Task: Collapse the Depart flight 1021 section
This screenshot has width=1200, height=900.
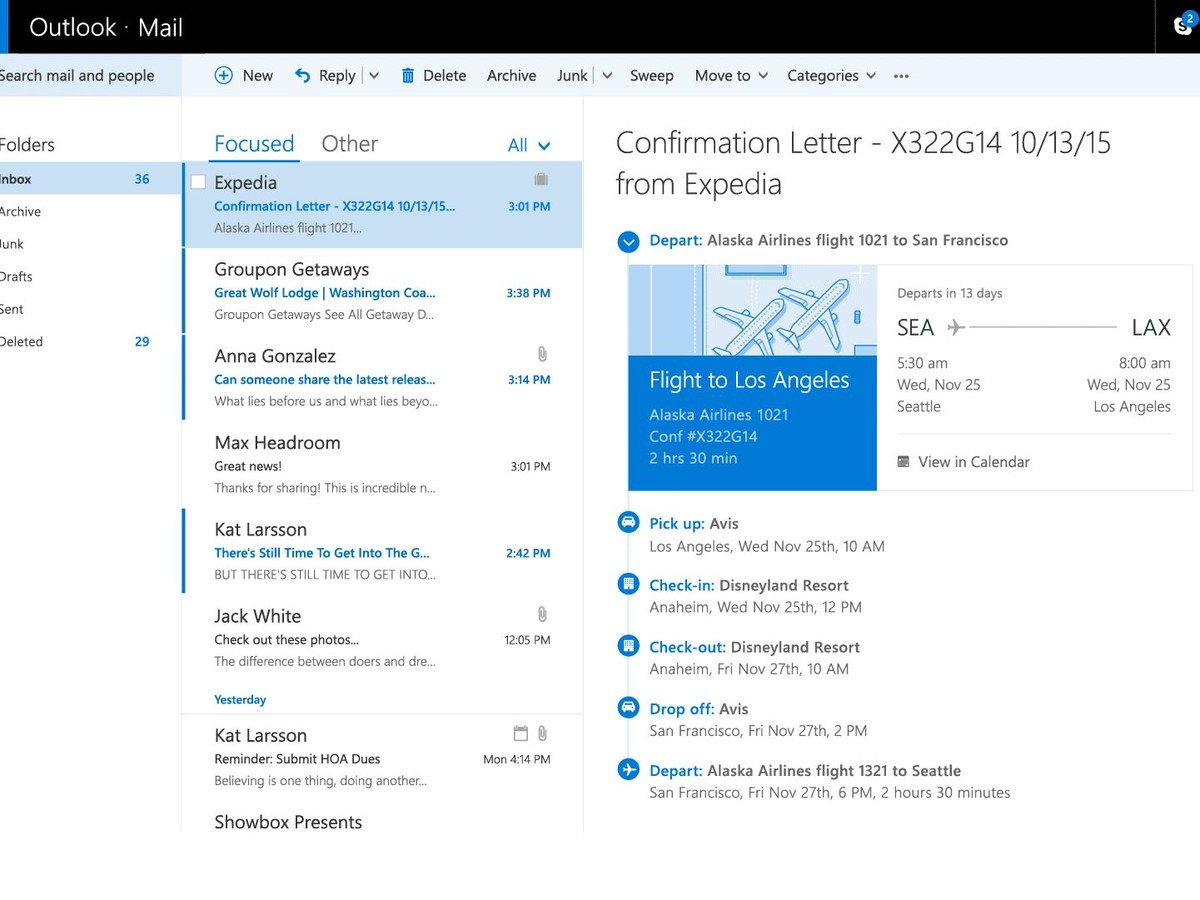Action: point(628,241)
